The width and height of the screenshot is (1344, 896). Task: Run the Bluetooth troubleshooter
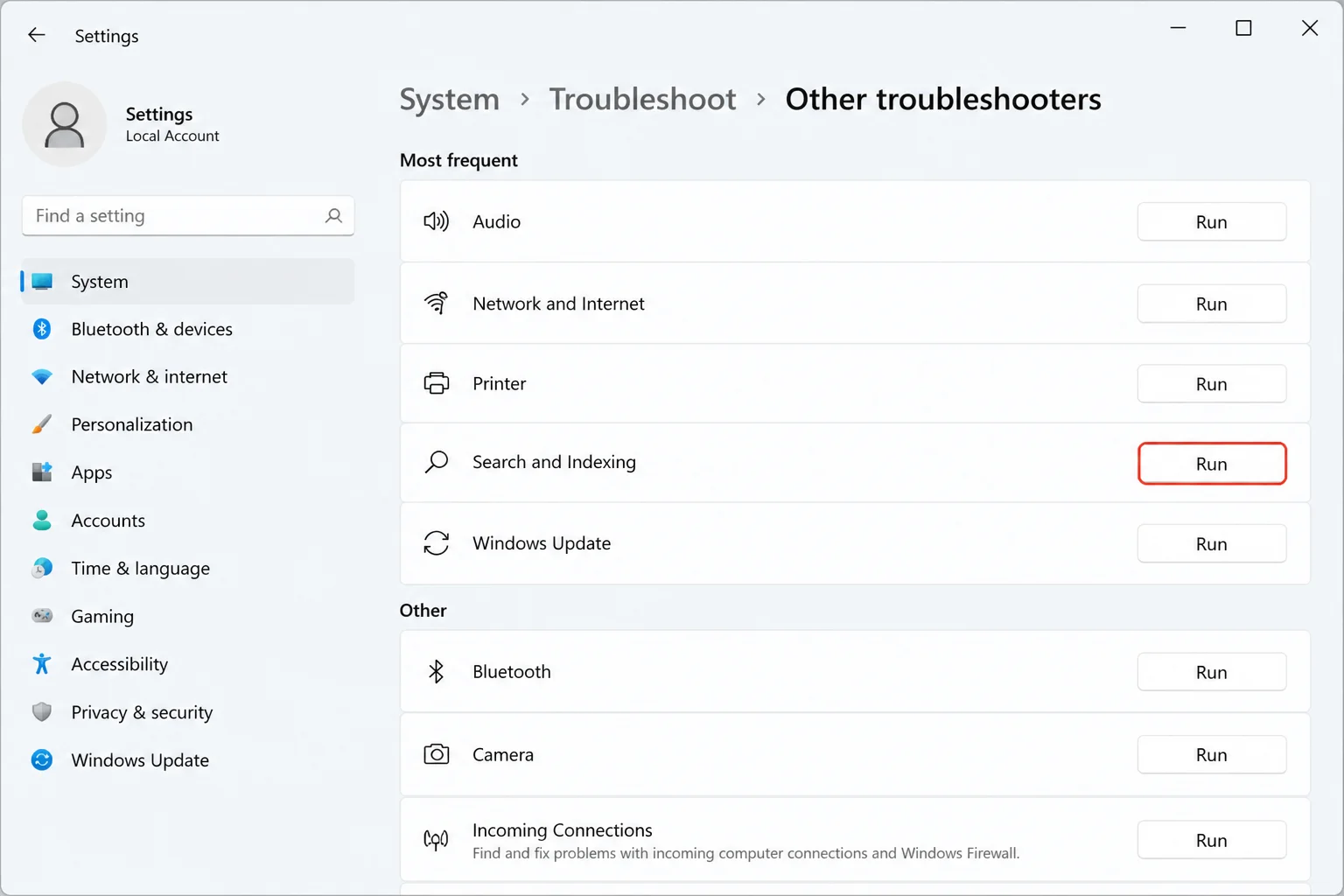tap(1212, 672)
